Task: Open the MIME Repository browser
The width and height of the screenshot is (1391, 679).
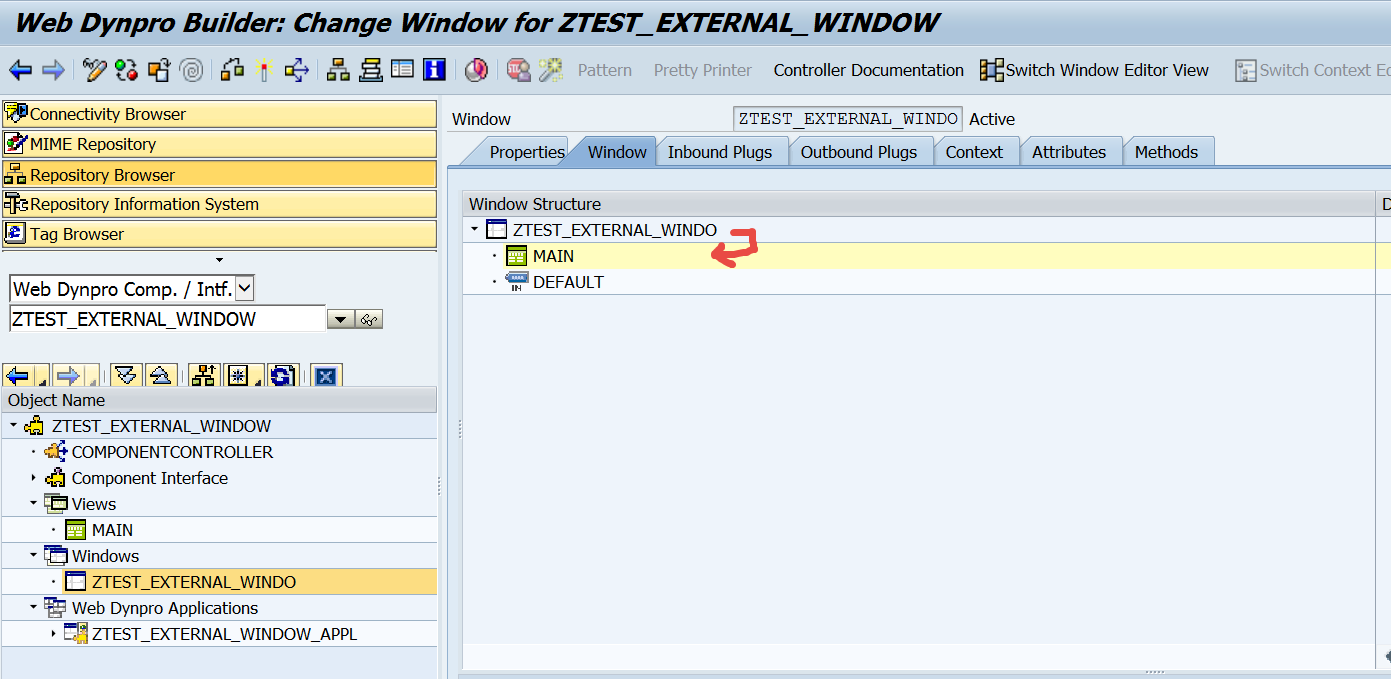Action: (100, 146)
